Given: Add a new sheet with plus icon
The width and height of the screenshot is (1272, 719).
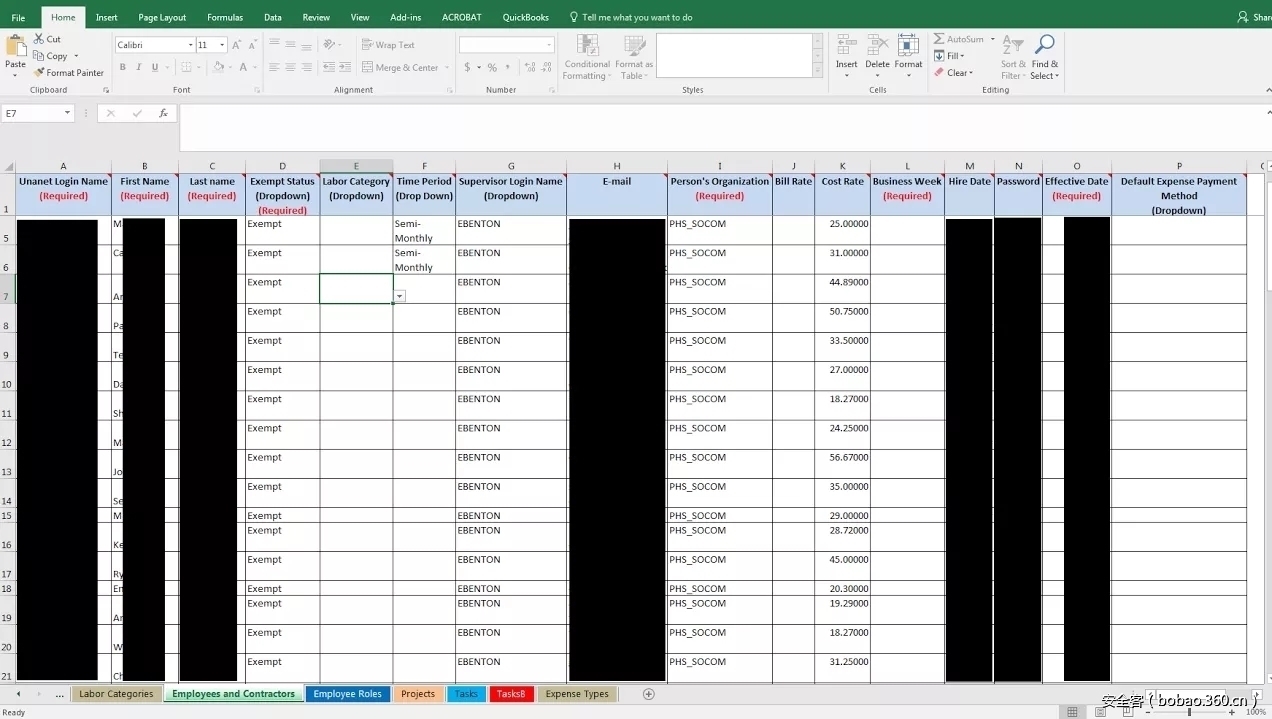Looking at the screenshot, I should pos(648,694).
